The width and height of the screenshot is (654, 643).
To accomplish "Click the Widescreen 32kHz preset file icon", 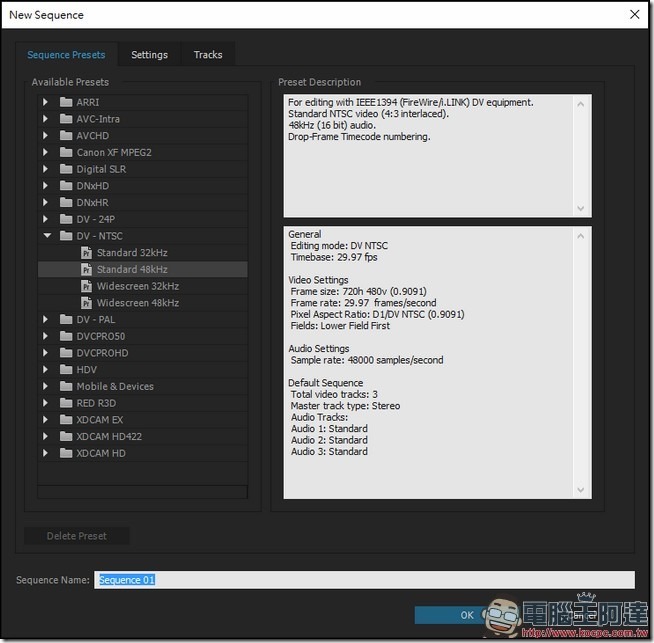I will click(x=86, y=286).
